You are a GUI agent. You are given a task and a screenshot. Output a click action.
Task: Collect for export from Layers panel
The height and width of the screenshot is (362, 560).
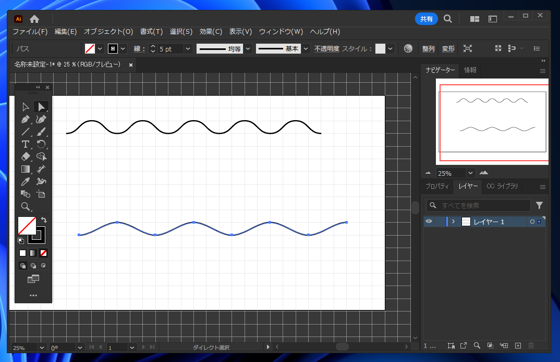(x=463, y=345)
